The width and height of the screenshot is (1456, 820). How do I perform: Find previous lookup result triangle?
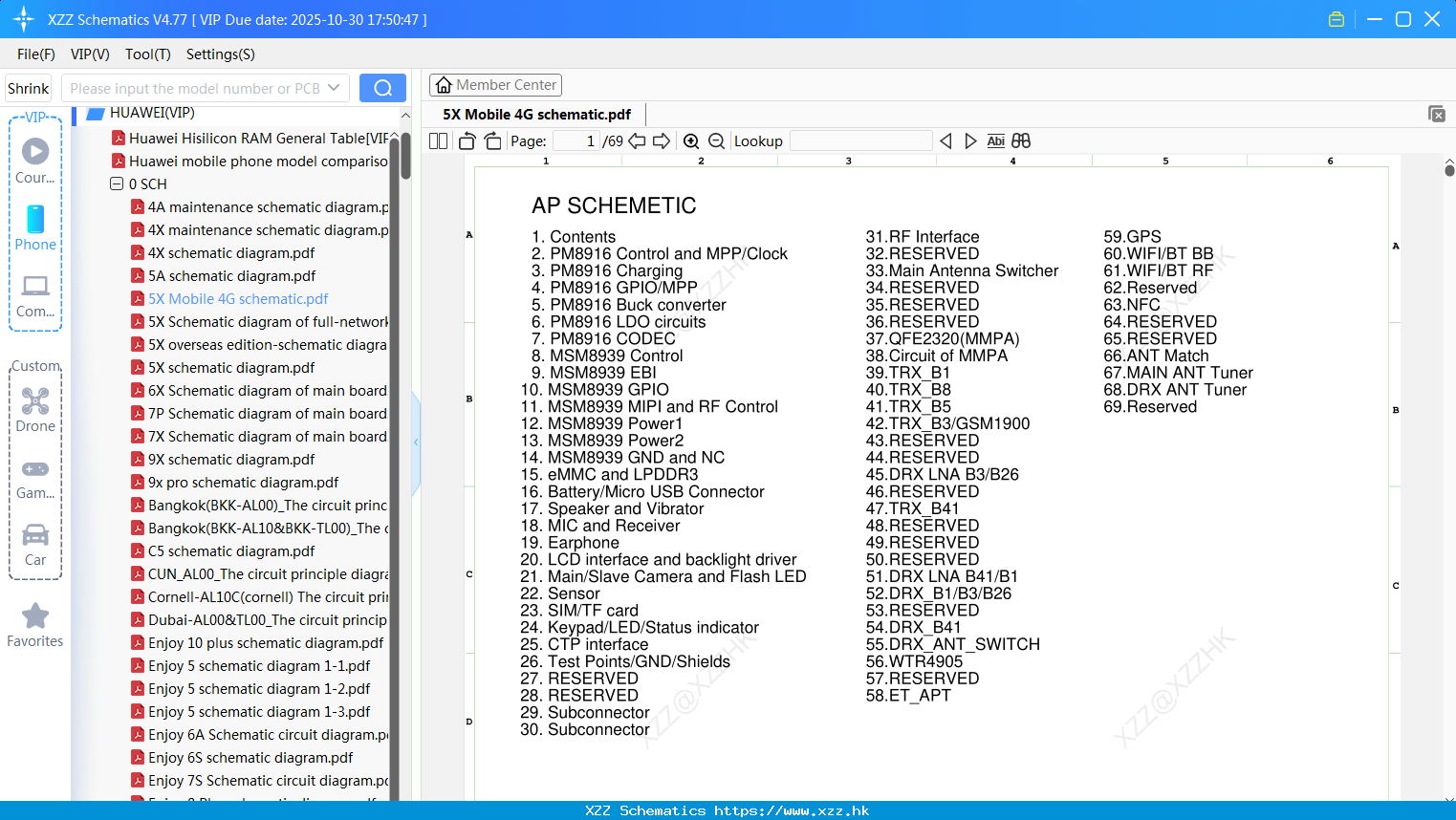coord(945,141)
